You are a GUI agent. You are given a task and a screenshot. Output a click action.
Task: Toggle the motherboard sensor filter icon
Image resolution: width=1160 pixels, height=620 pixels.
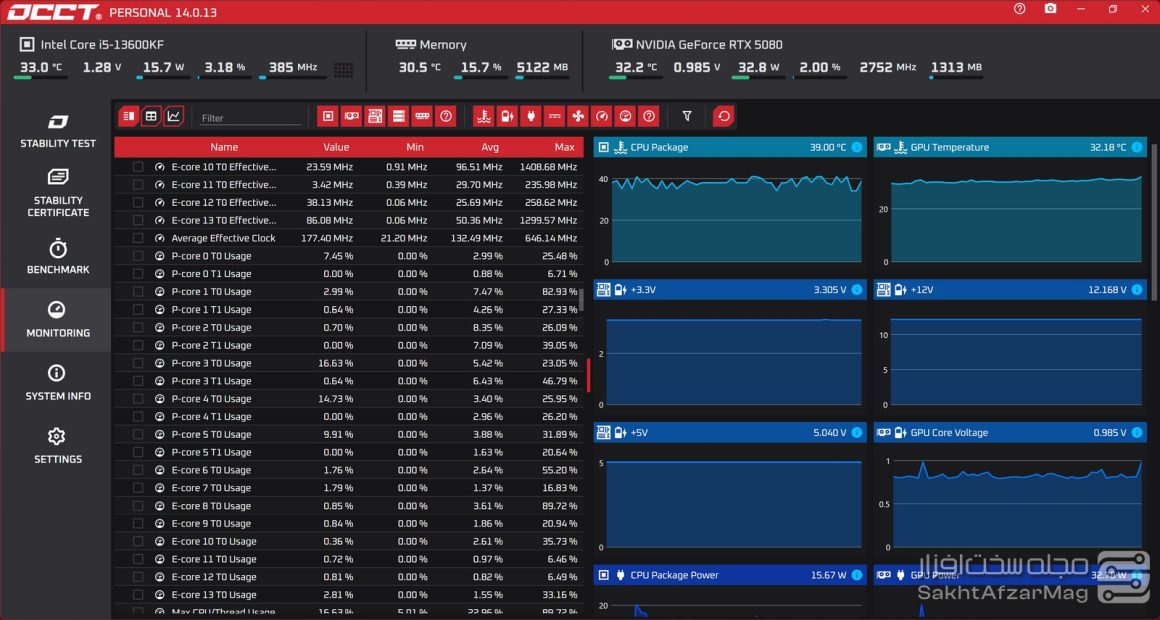pos(375,116)
